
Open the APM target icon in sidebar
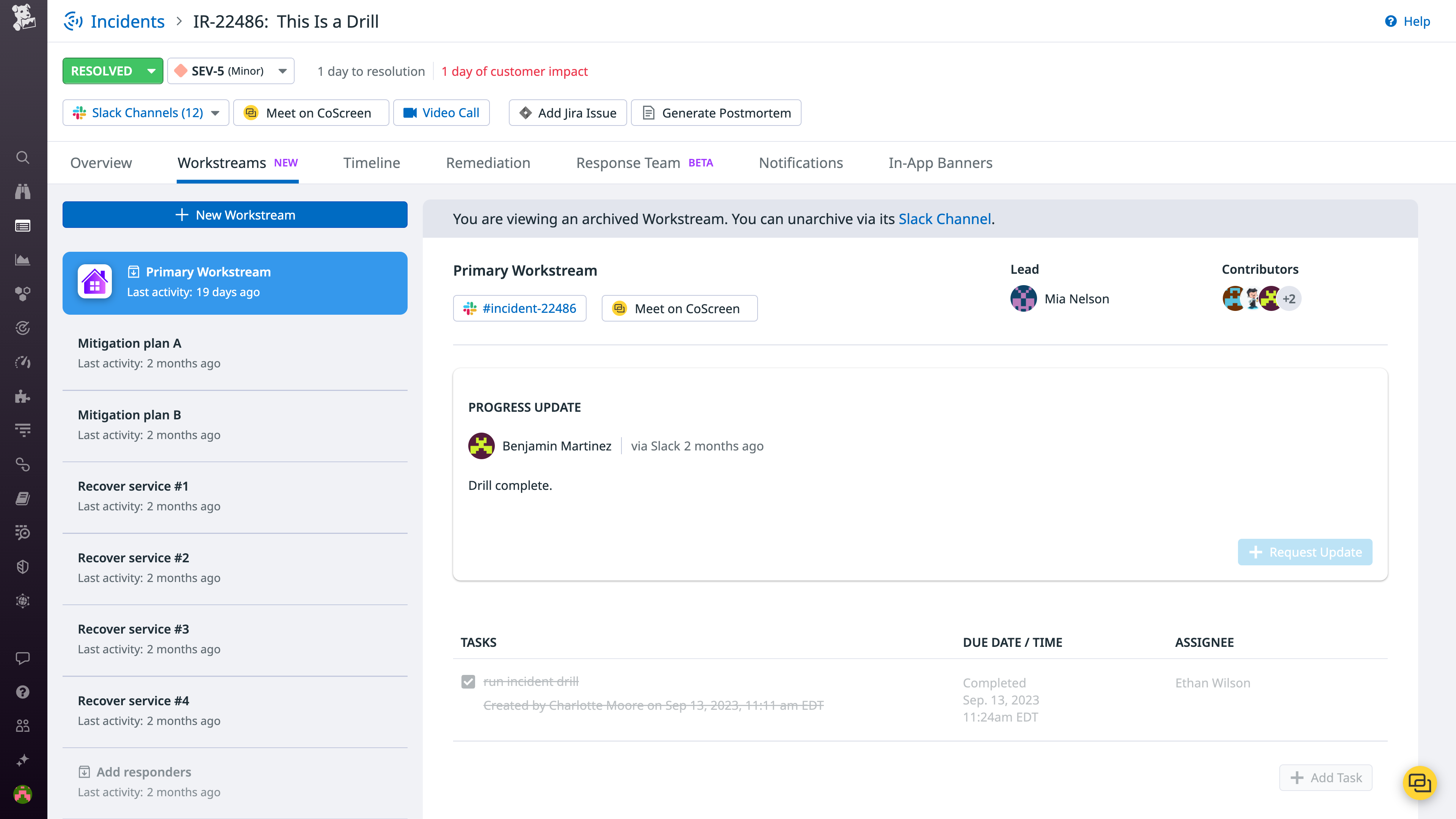tap(23, 328)
